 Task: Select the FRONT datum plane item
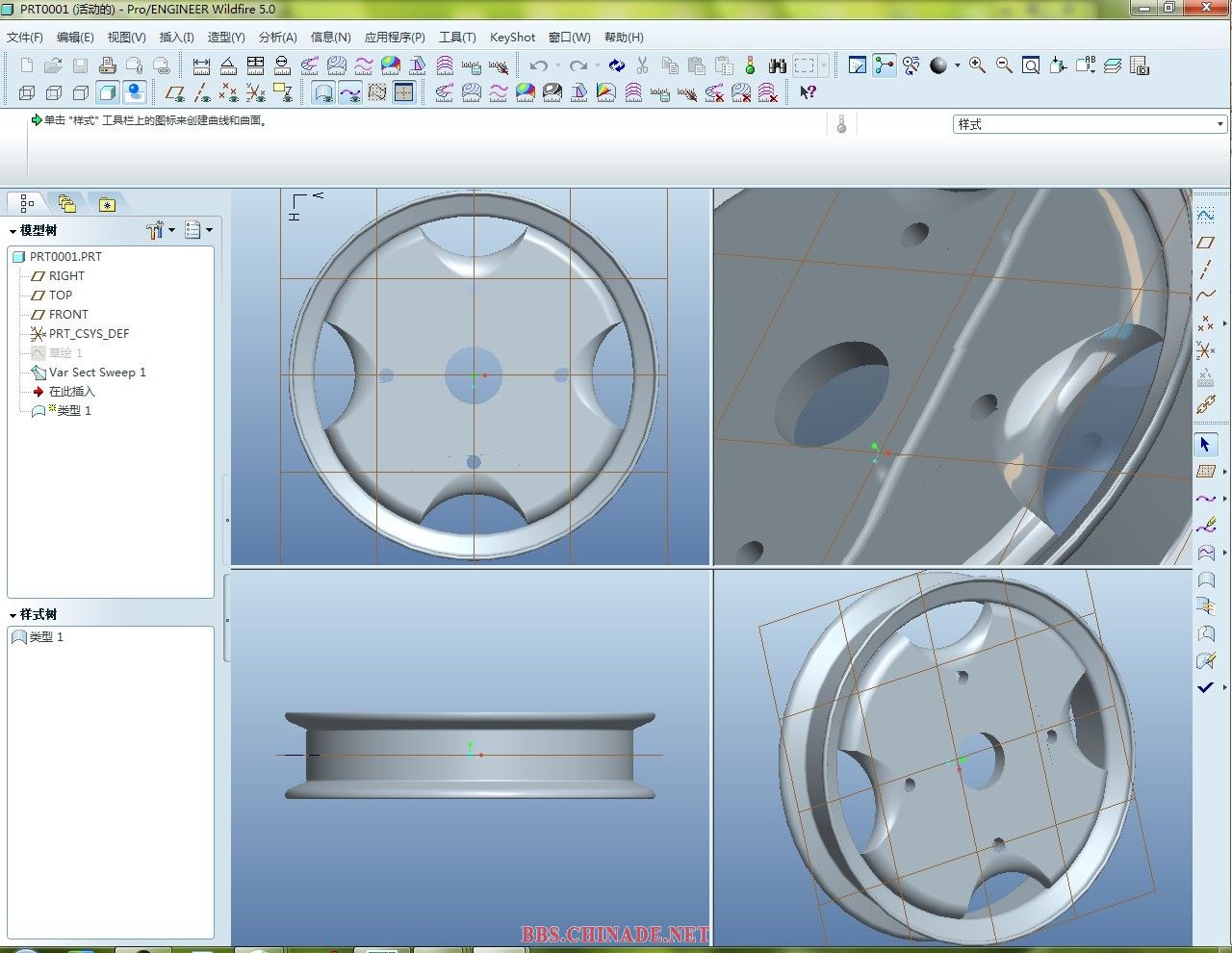tap(68, 315)
